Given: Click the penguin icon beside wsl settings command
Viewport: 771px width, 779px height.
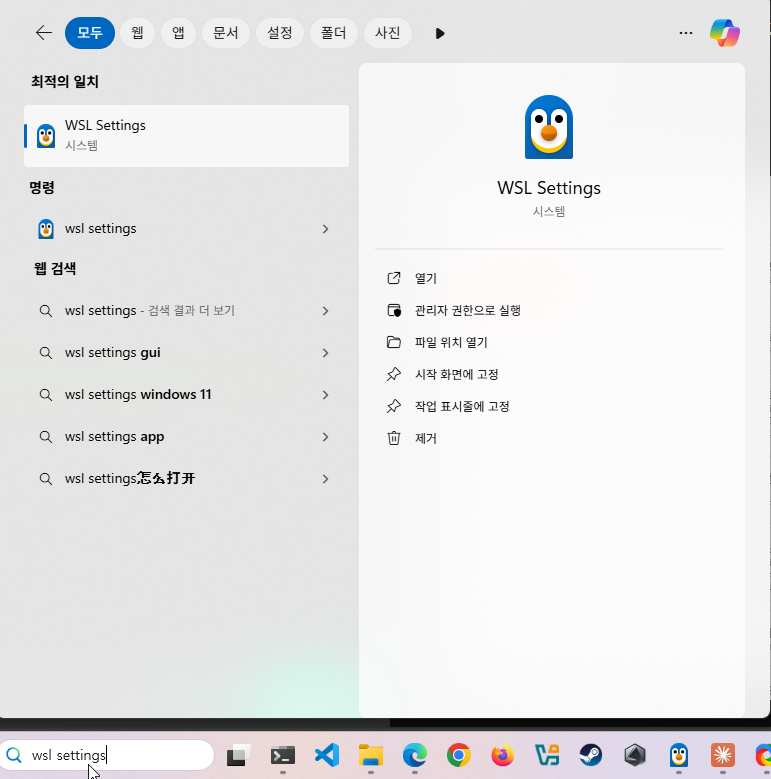Looking at the screenshot, I should click(x=46, y=229).
